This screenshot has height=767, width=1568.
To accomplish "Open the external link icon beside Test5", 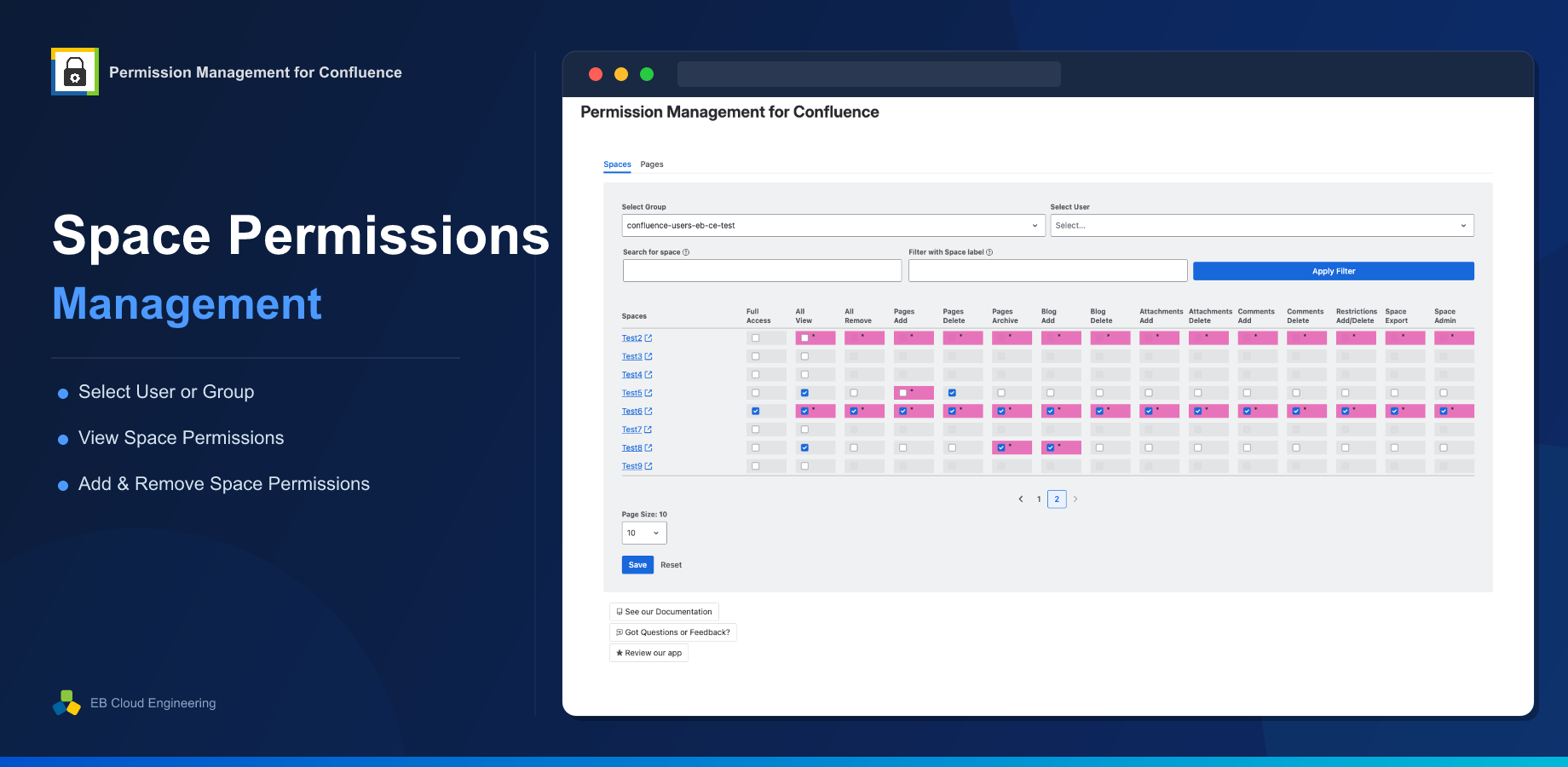I will (x=649, y=393).
